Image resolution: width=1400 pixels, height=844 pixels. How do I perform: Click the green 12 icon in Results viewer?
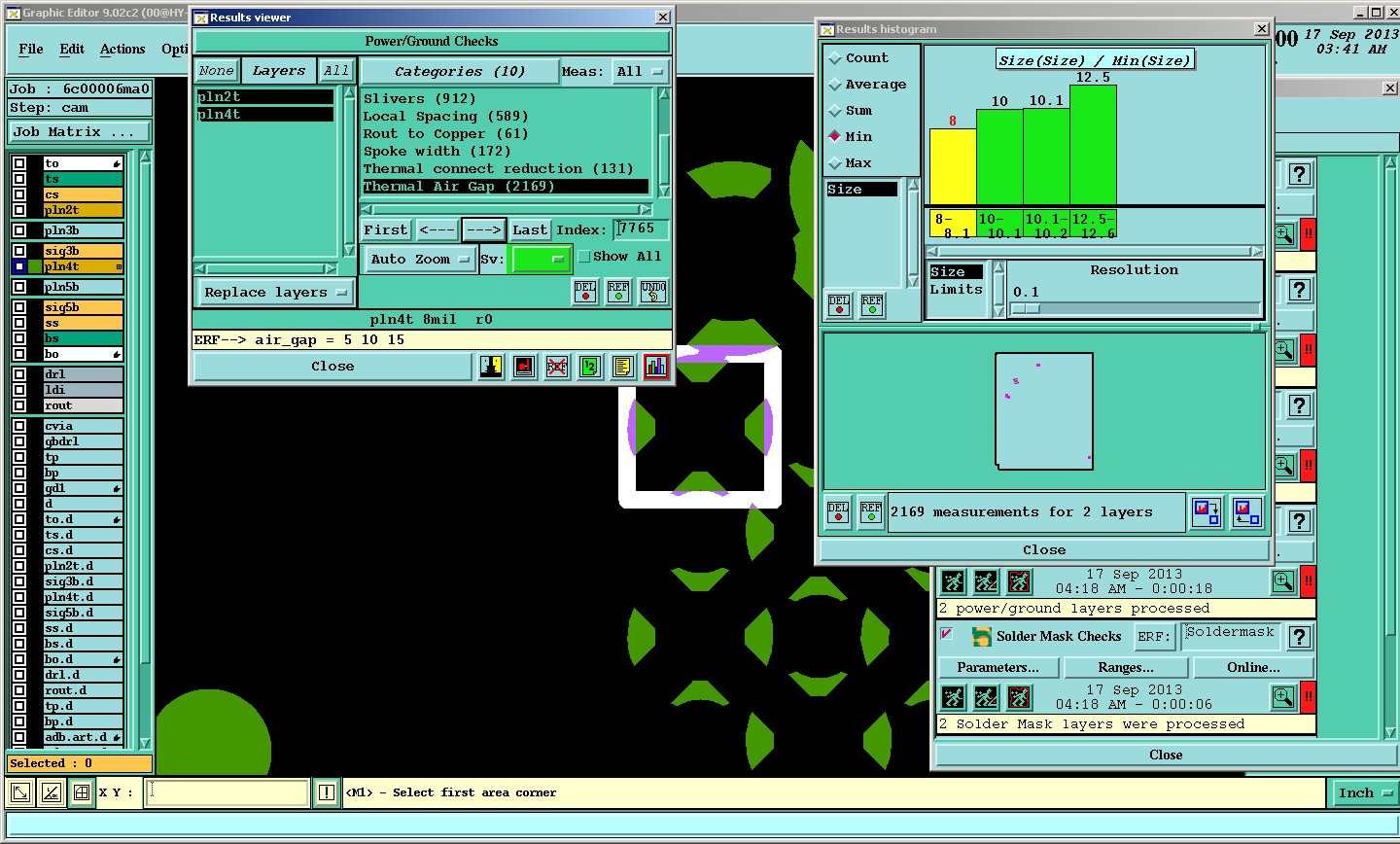(590, 367)
